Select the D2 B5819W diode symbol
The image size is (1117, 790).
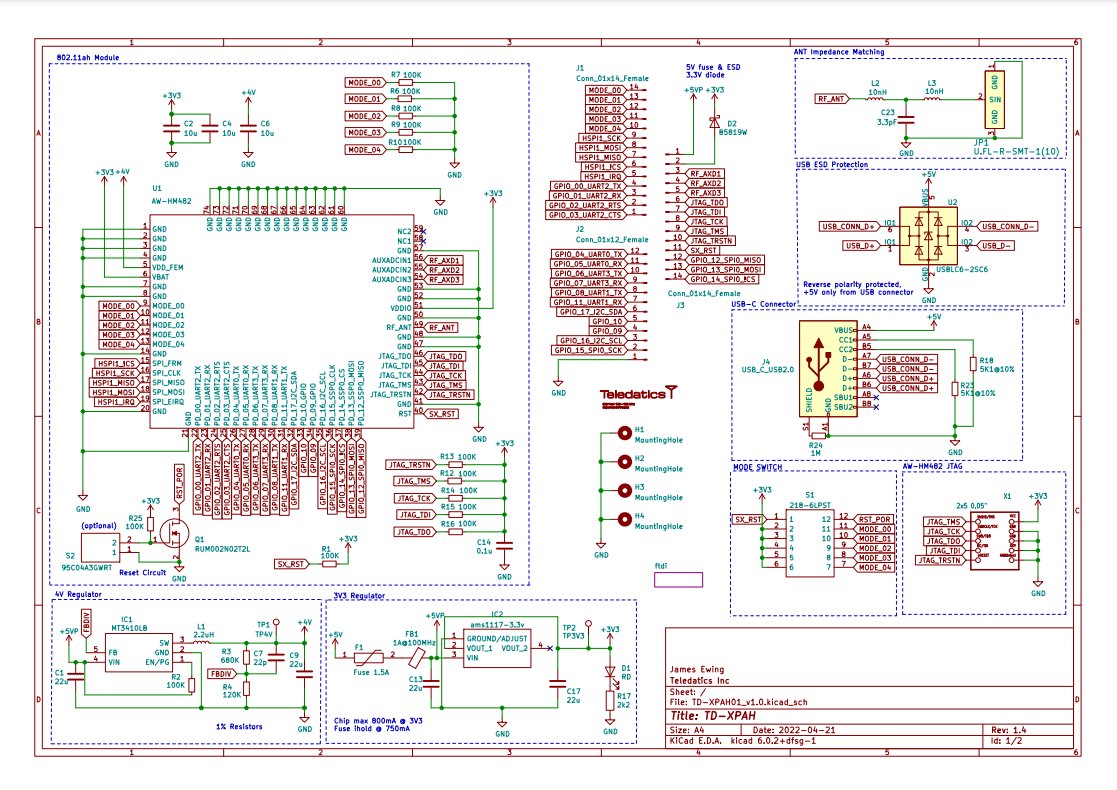[715, 123]
